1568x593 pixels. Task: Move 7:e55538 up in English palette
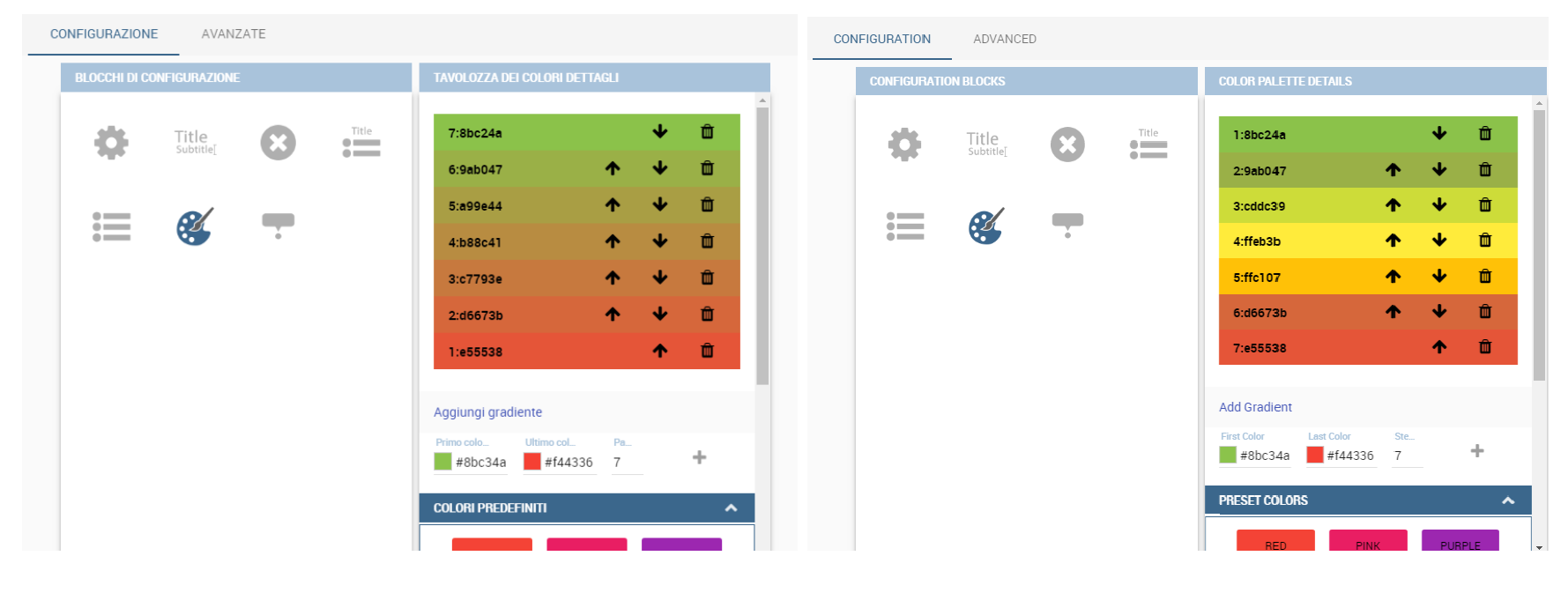[1439, 347]
